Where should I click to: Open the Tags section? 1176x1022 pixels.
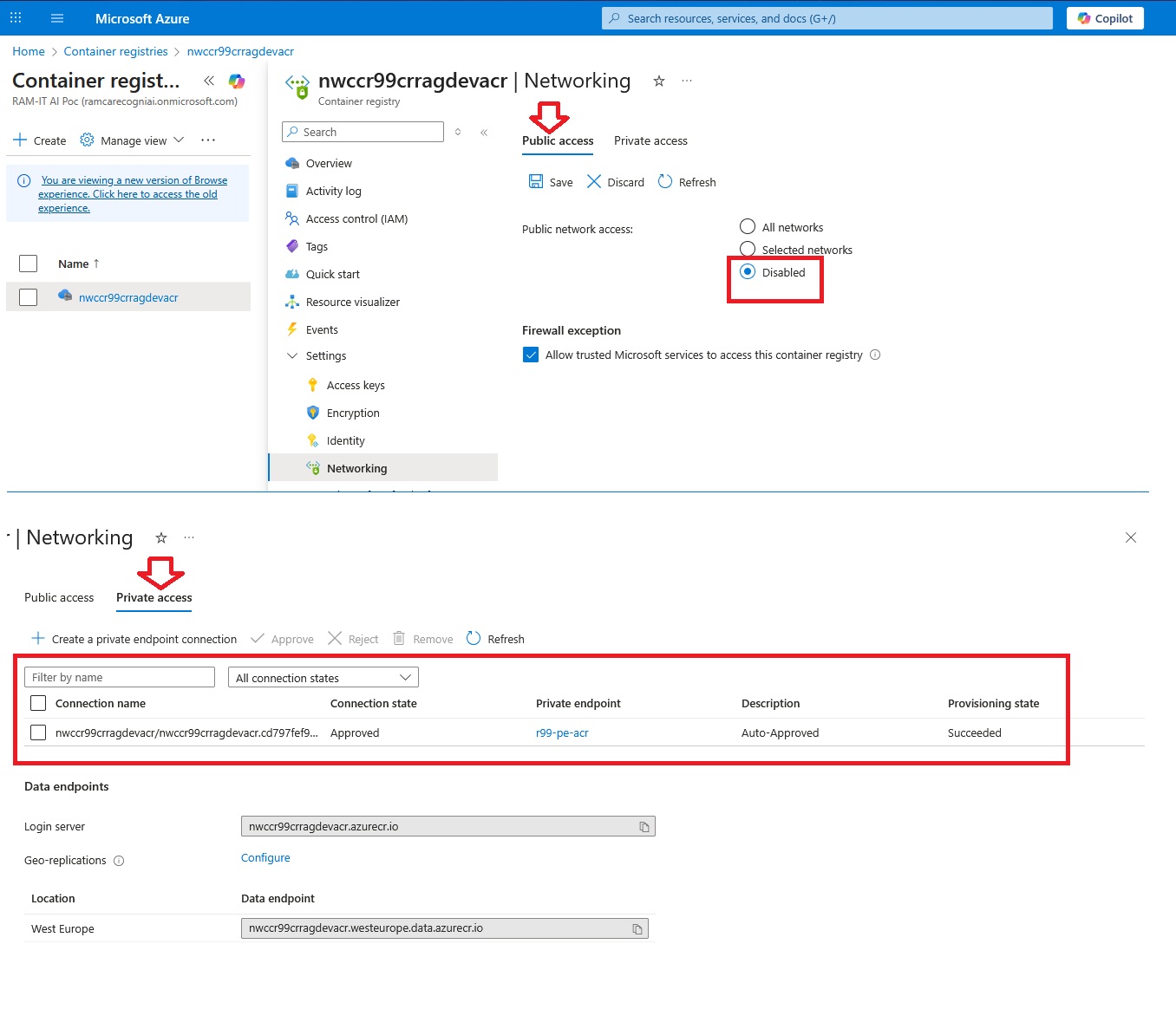317,246
